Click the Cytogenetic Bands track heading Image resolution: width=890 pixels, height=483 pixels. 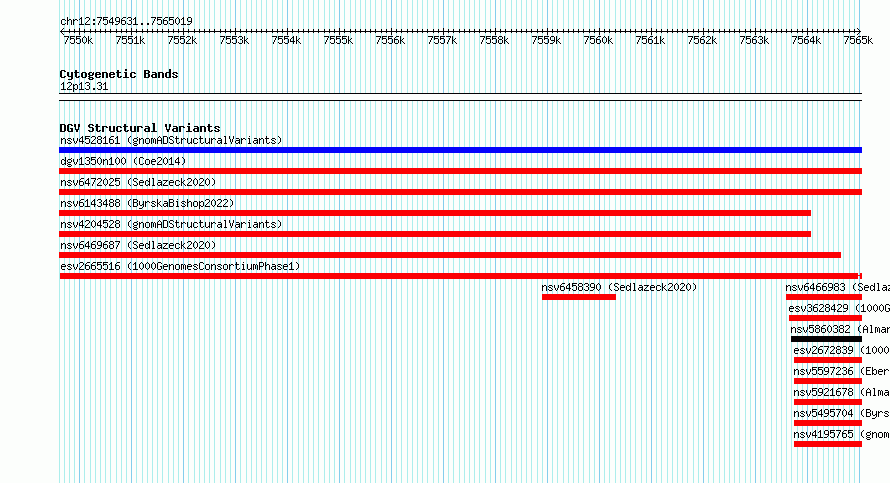pos(119,74)
